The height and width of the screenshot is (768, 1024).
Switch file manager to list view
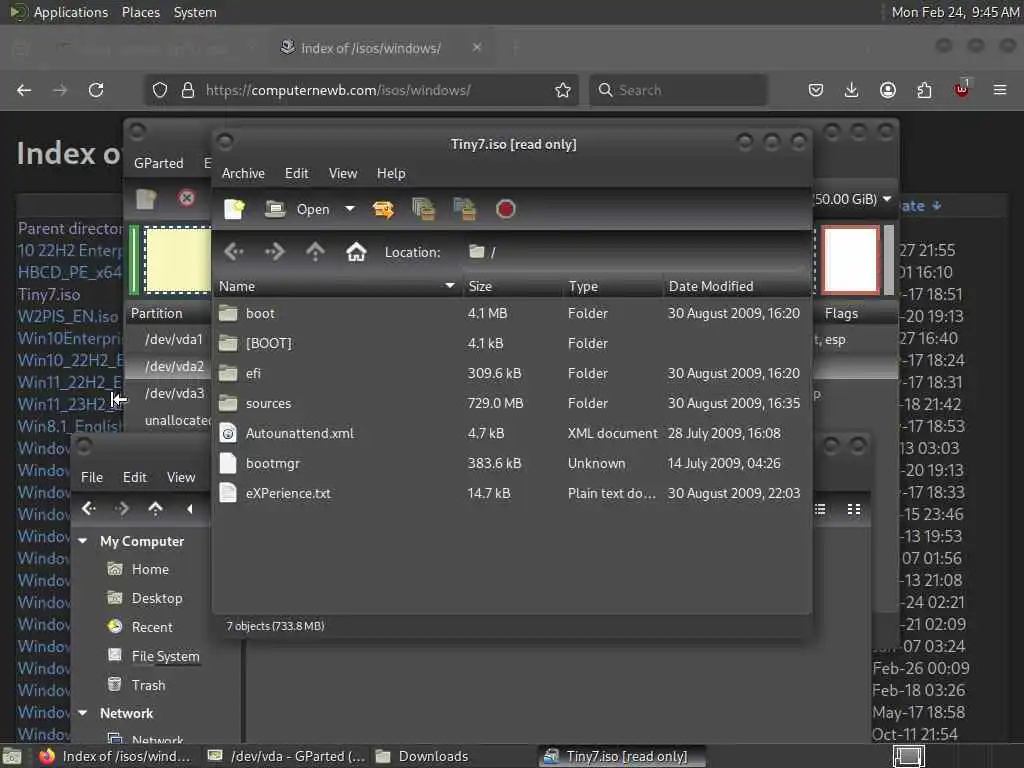(820, 509)
